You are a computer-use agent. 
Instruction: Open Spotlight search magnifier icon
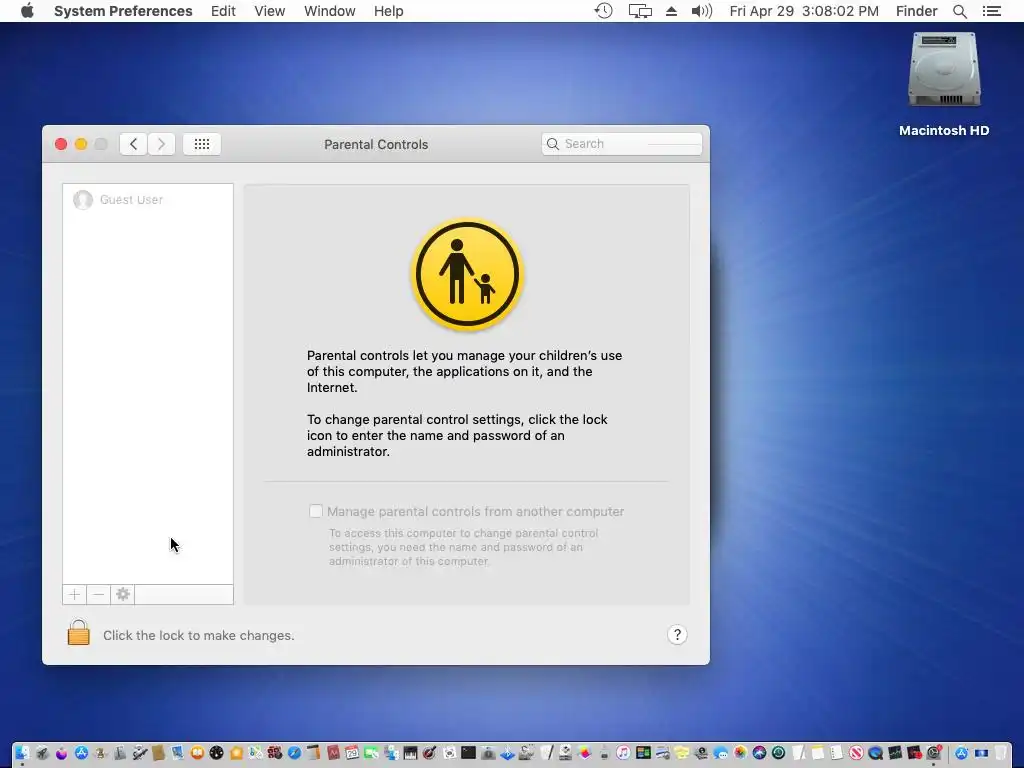(x=959, y=11)
